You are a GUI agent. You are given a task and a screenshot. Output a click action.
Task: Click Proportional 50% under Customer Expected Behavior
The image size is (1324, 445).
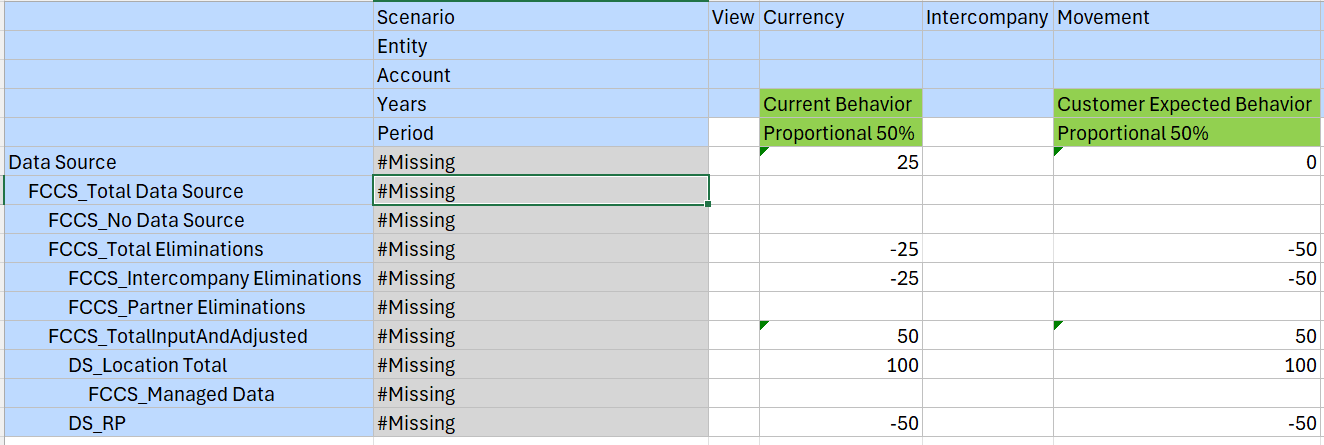click(1188, 133)
